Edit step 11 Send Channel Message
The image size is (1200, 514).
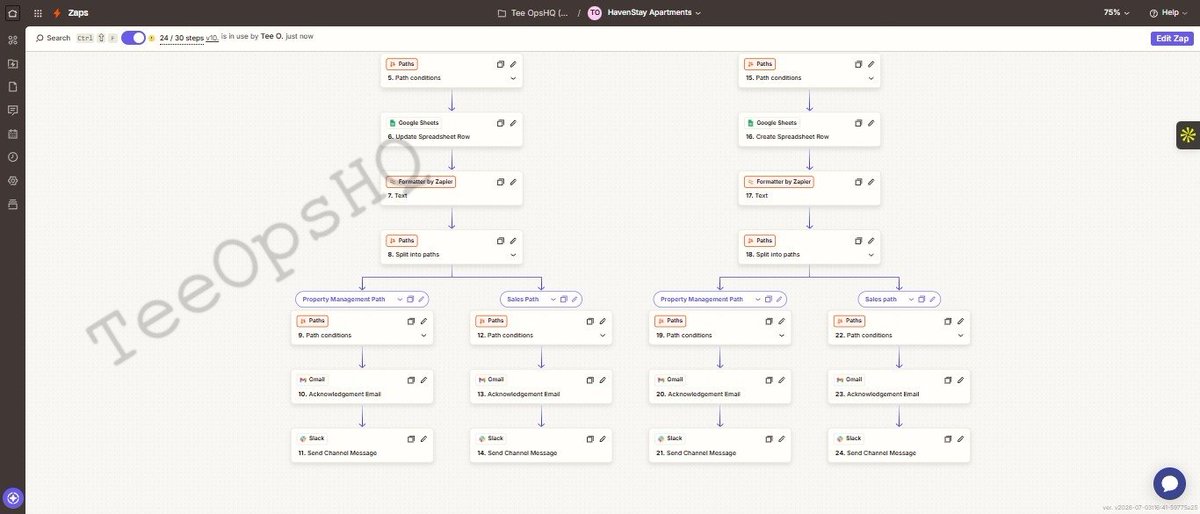point(424,439)
